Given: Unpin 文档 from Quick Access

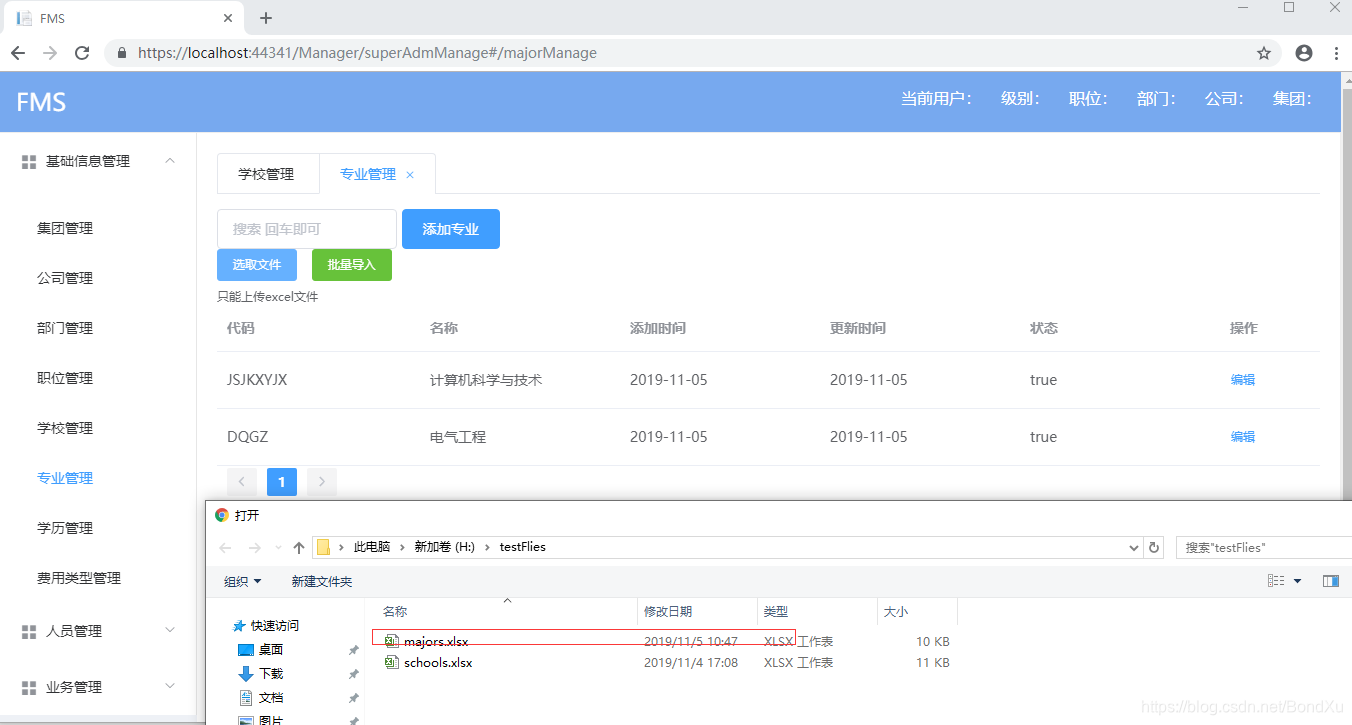Looking at the screenshot, I should pyautogui.click(x=352, y=696).
